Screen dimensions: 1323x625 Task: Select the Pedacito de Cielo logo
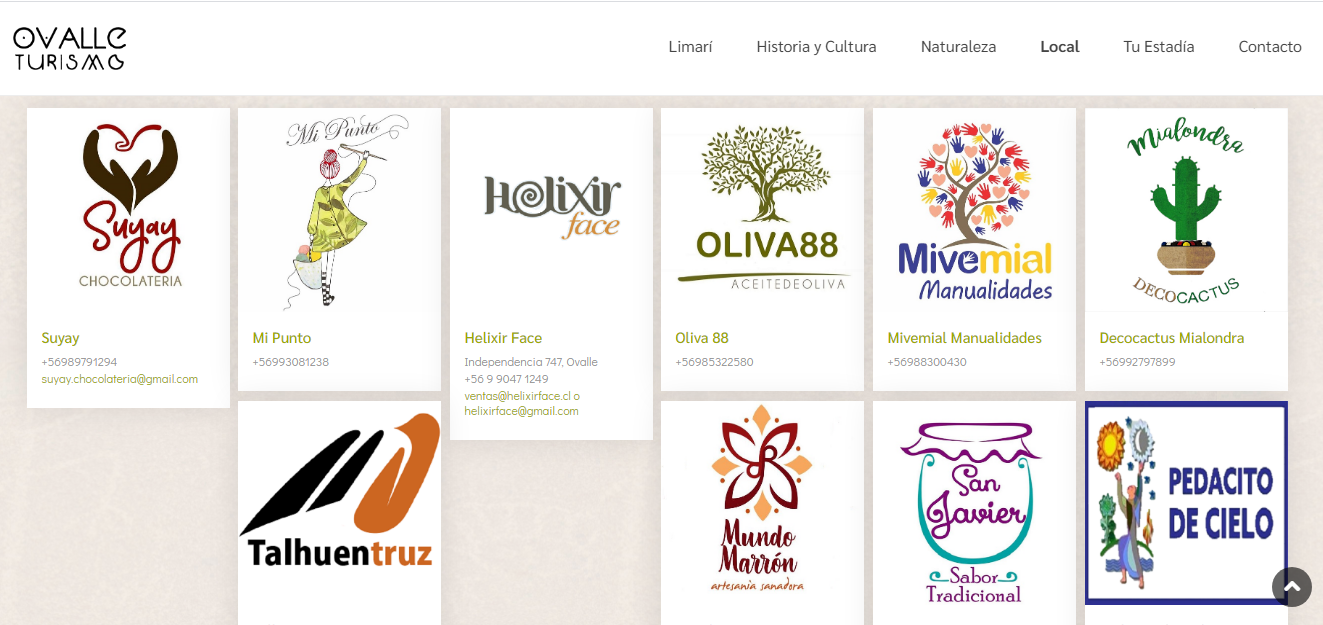click(x=1186, y=503)
